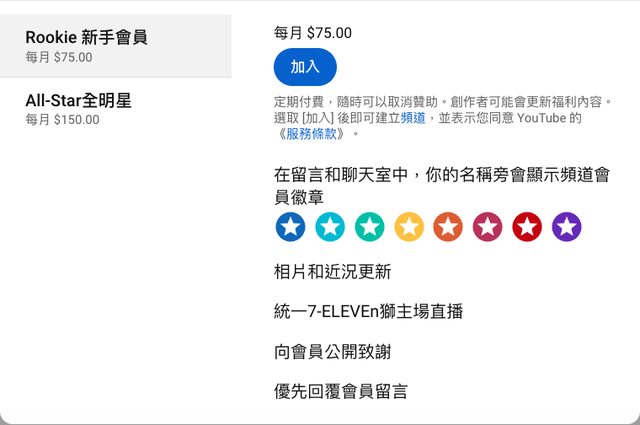The width and height of the screenshot is (640, 425).
Task: Click the green star member badge
Action: pos(369,227)
